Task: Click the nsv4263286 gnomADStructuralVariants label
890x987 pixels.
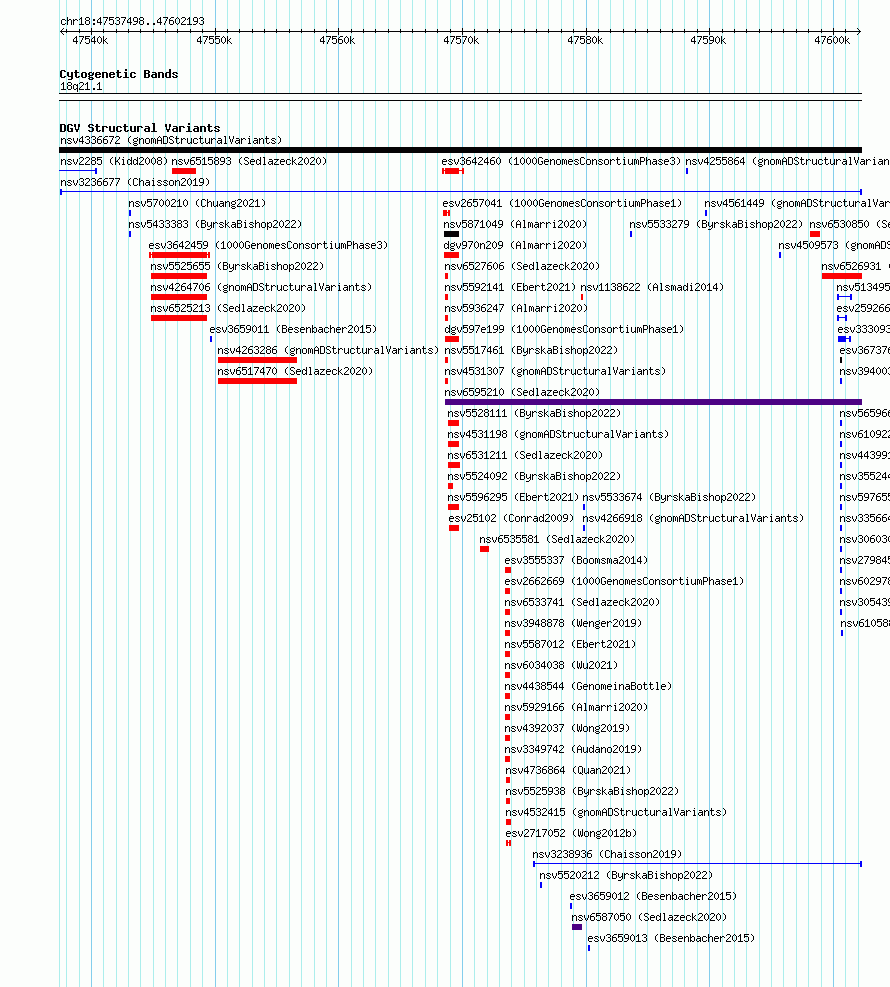Action: 328,350
